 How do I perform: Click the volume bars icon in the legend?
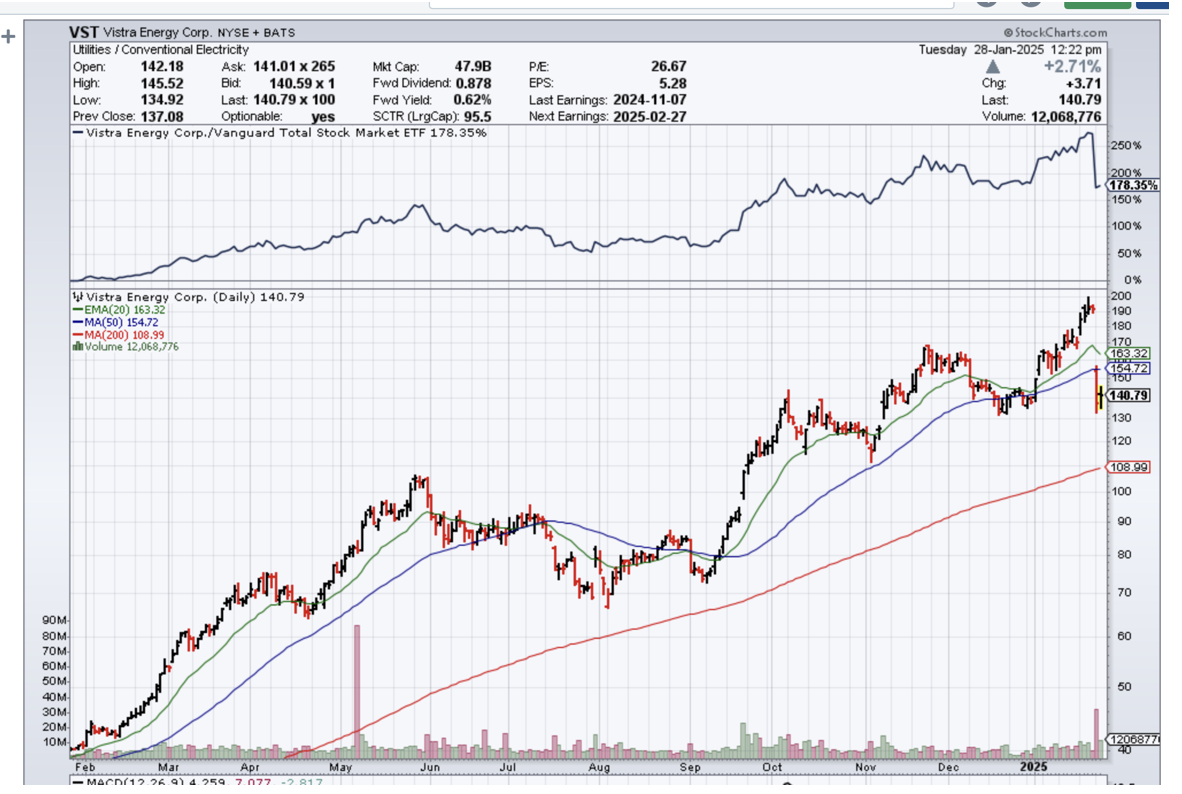click(78, 347)
